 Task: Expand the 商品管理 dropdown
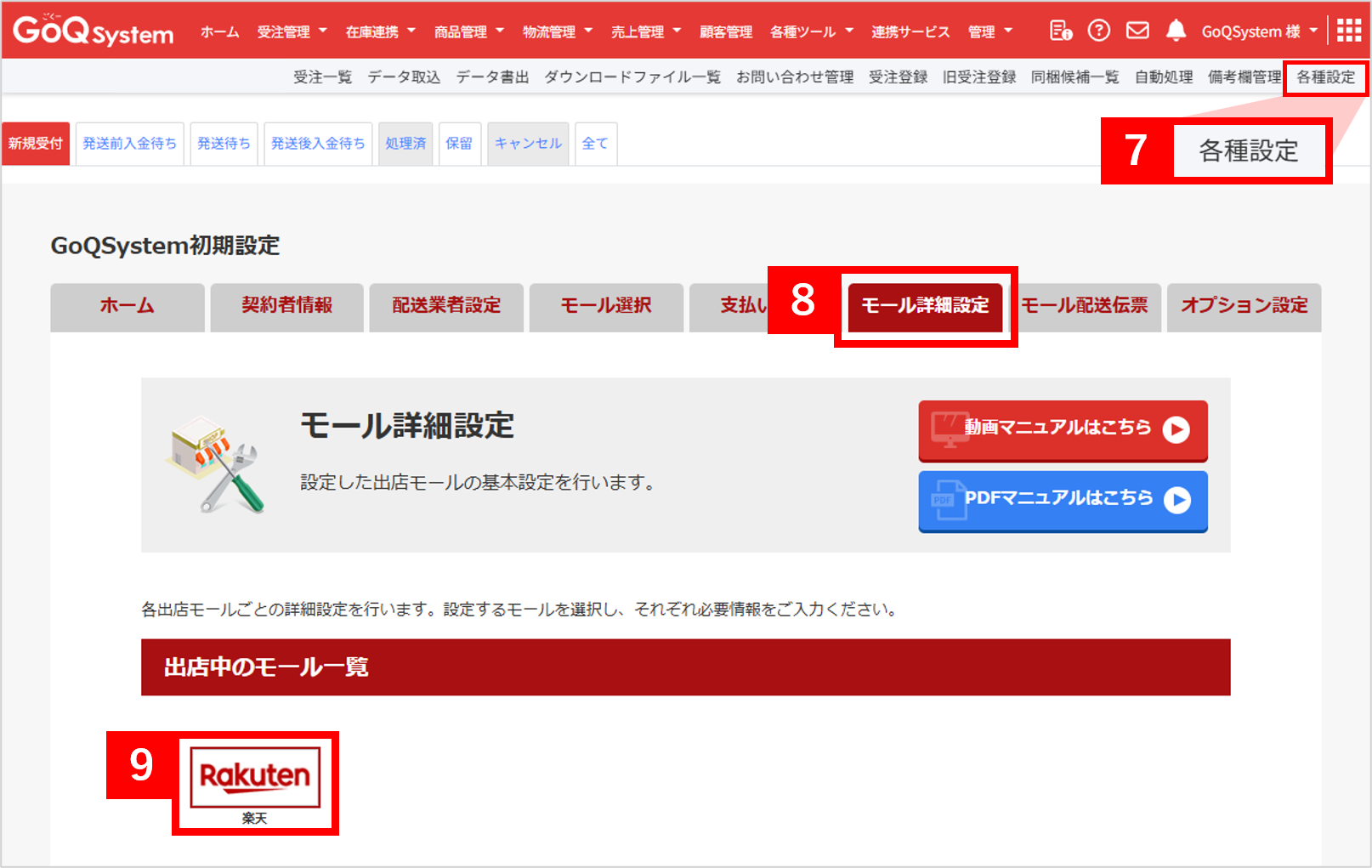469,31
